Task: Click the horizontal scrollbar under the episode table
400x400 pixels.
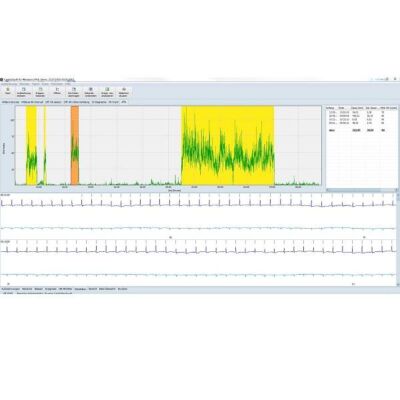Action: [x=362, y=190]
